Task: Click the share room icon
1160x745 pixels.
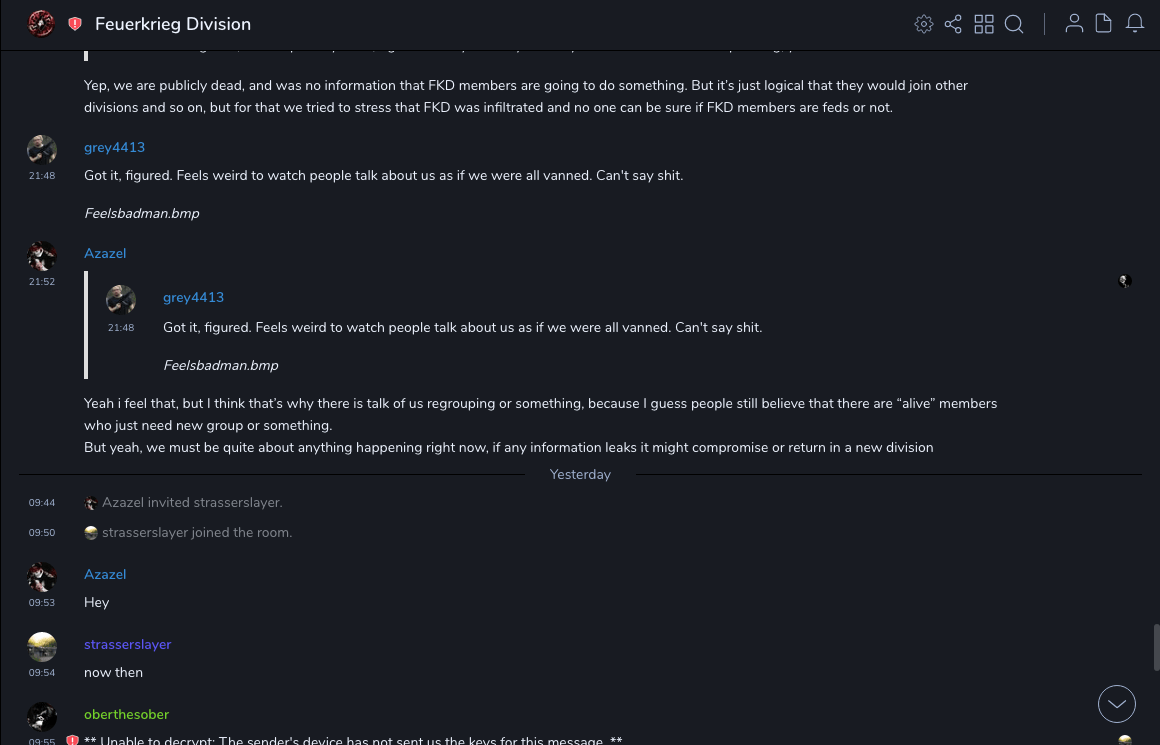Action: click(x=953, y=24)
